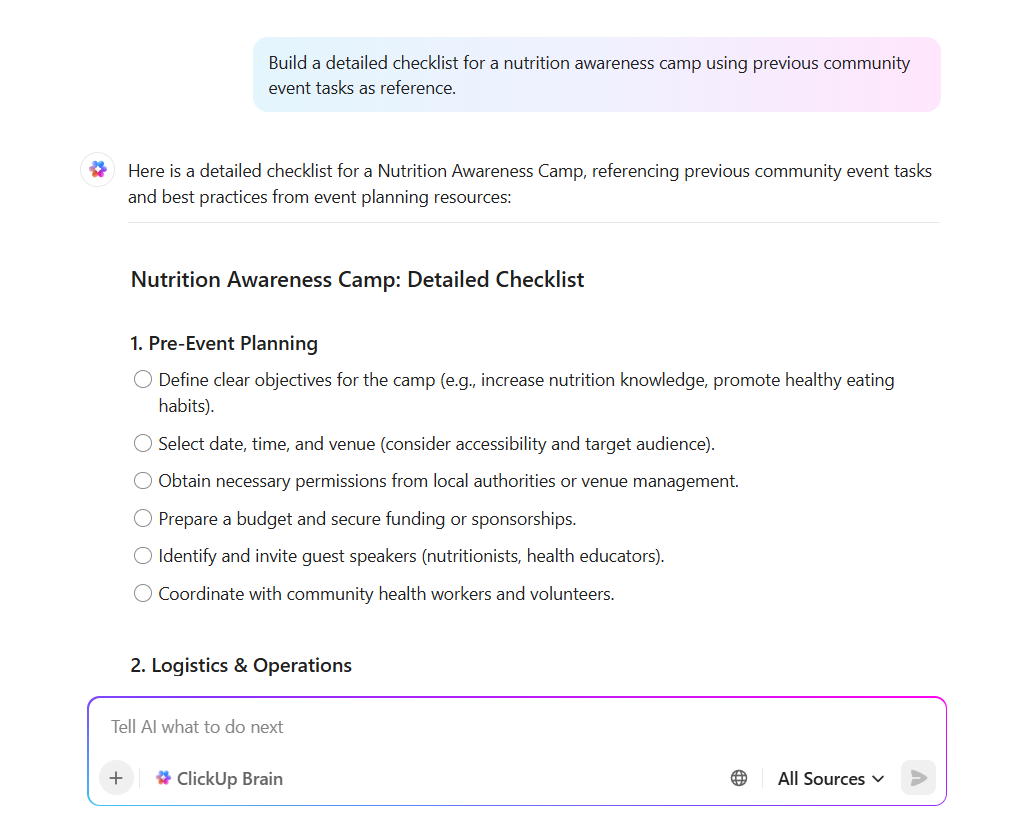
Task: Tick the "Prepare a budget" checklist circle
Action: [x=142, y=517]
